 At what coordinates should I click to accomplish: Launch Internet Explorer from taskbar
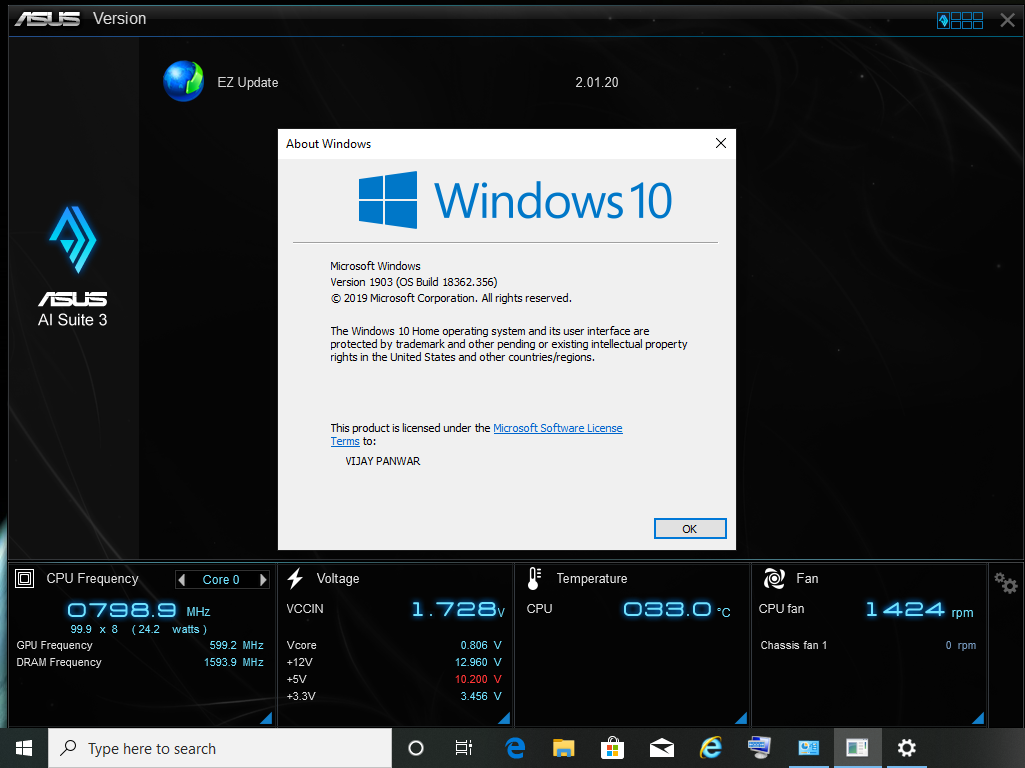pos(711,748)
